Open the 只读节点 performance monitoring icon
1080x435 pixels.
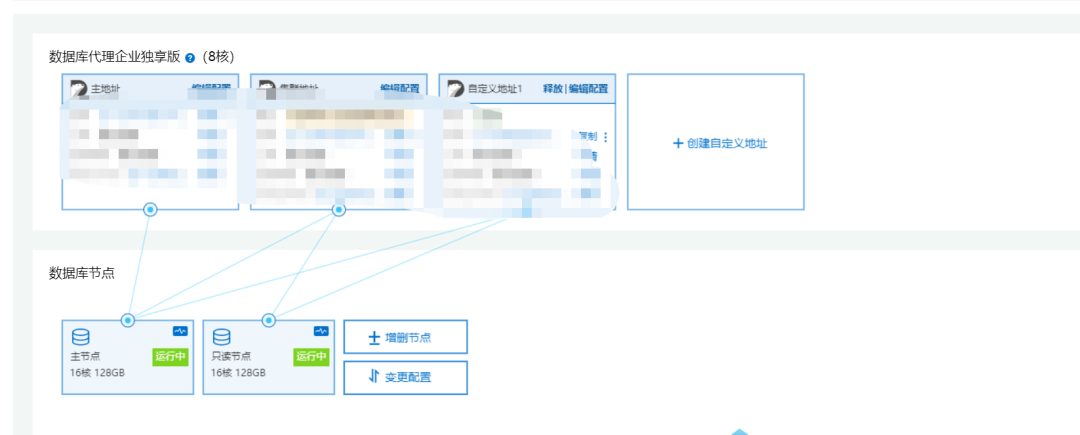(x=321, y=331)
